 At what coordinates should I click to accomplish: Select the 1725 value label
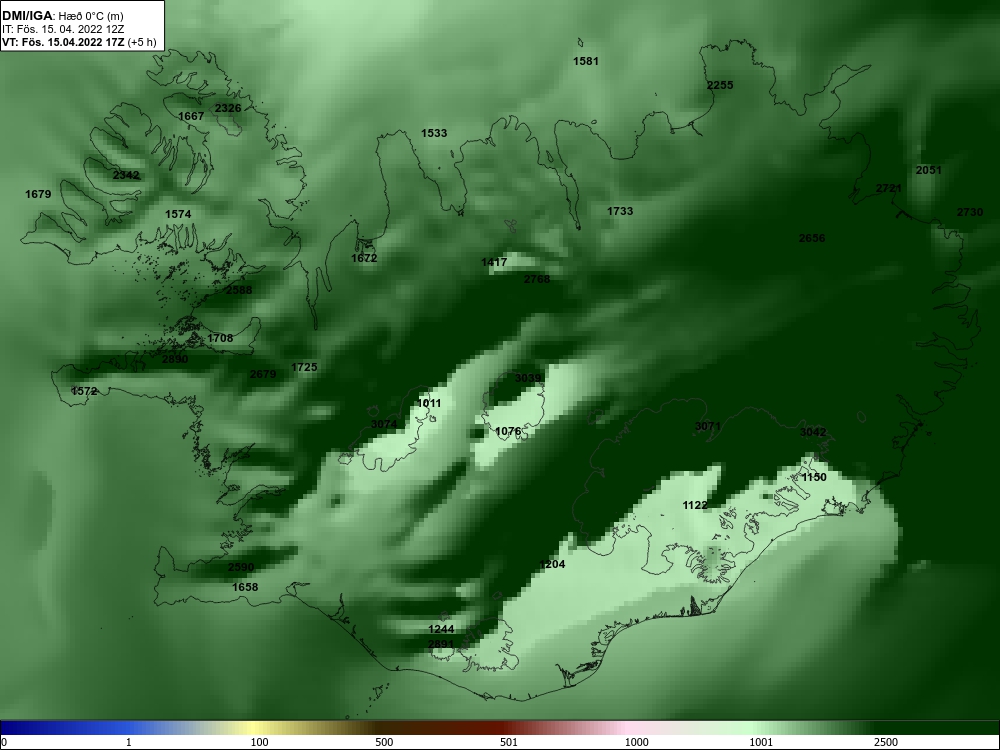[304, 367]
